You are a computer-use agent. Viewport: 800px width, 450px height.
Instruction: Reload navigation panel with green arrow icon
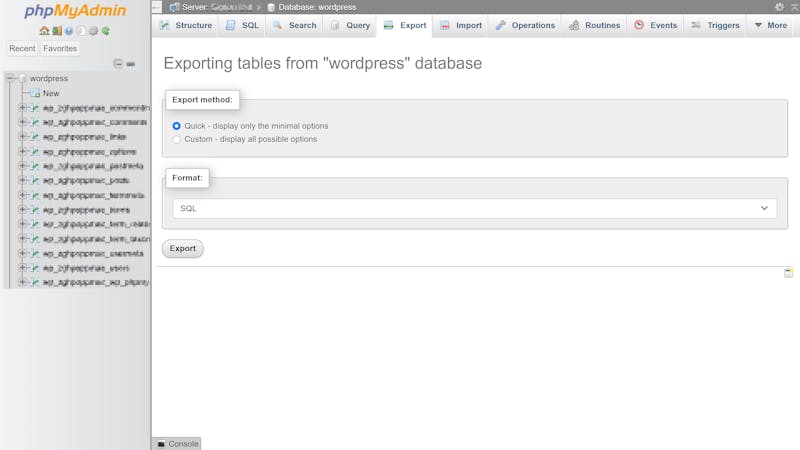(106, 31)
